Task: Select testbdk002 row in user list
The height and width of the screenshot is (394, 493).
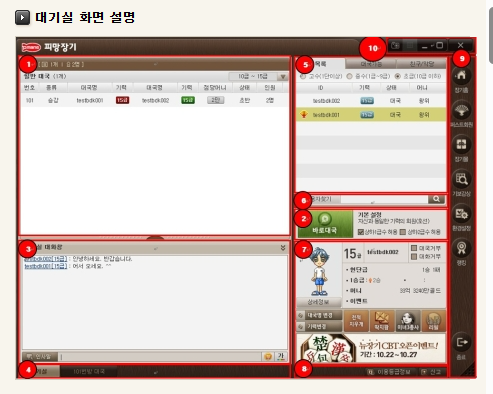Action: pyautogui.click(x=371, y=100)
